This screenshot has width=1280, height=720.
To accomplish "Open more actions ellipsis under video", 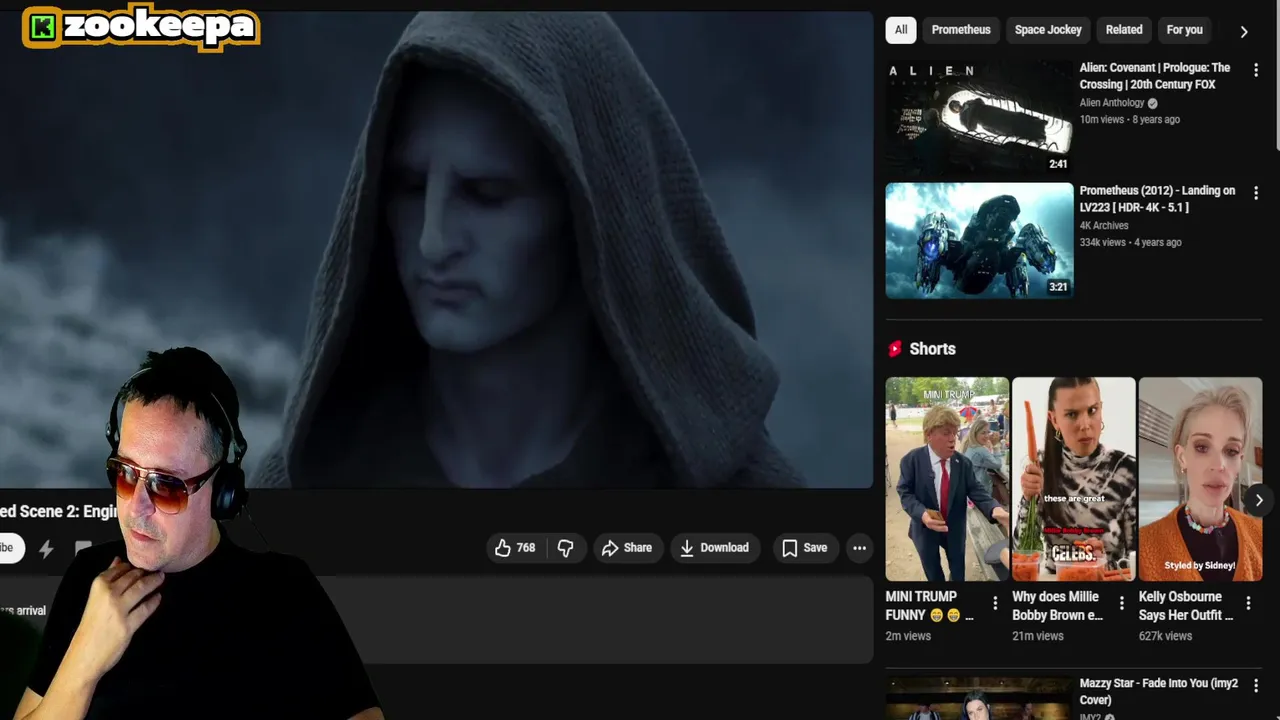I will click(x=859, y=548).
